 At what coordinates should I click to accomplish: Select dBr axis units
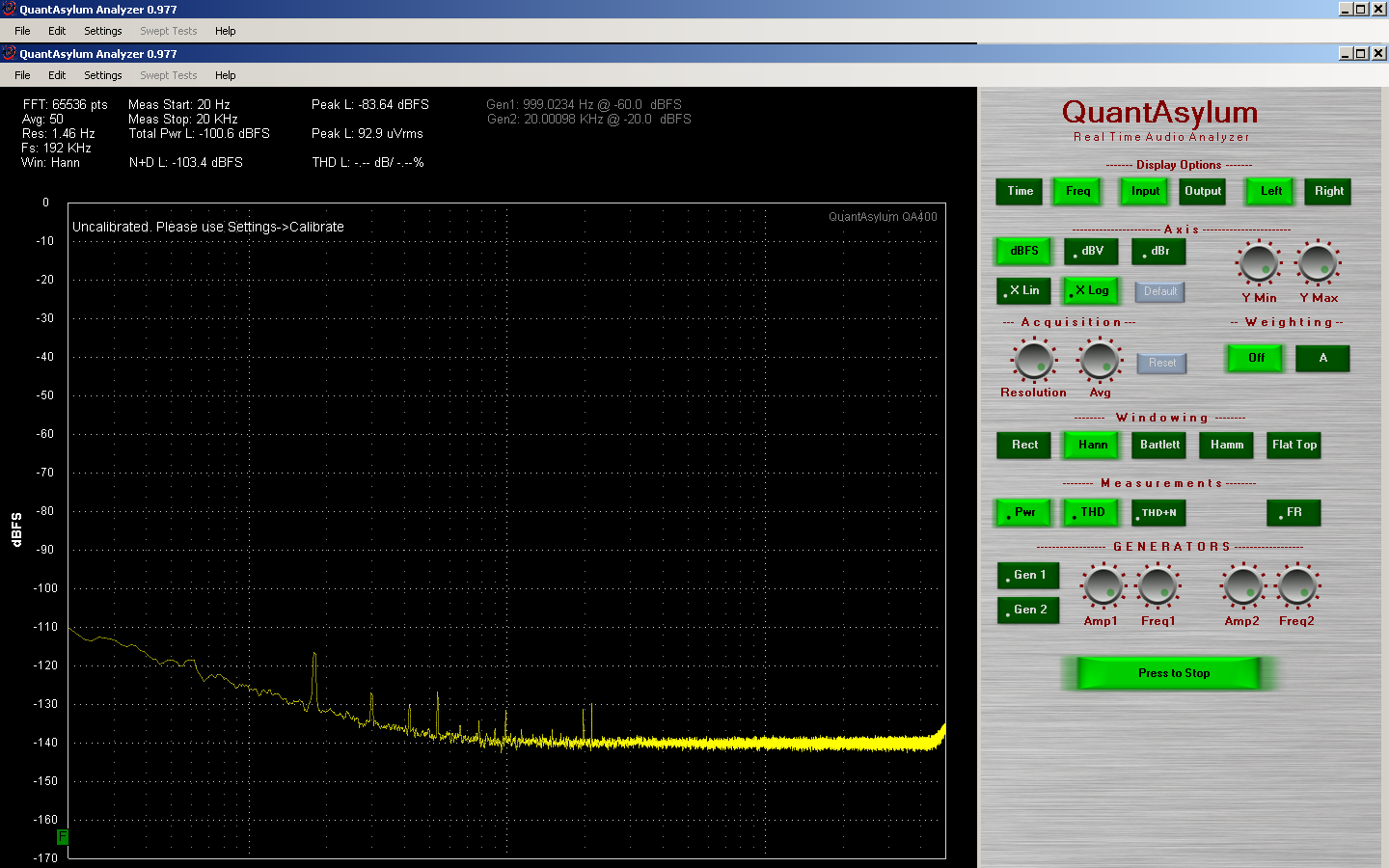pyautogui.click(x=1158, y=251)
